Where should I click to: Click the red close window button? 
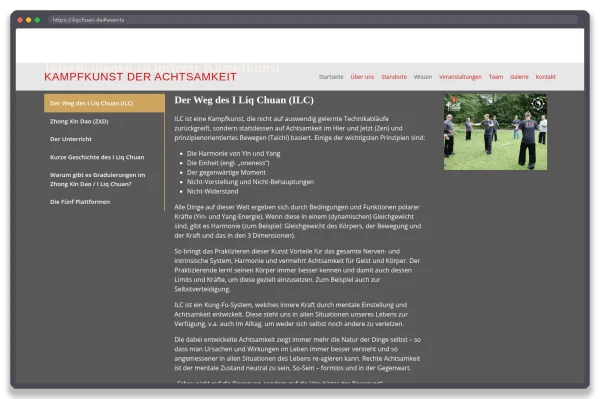pos(20,20)
